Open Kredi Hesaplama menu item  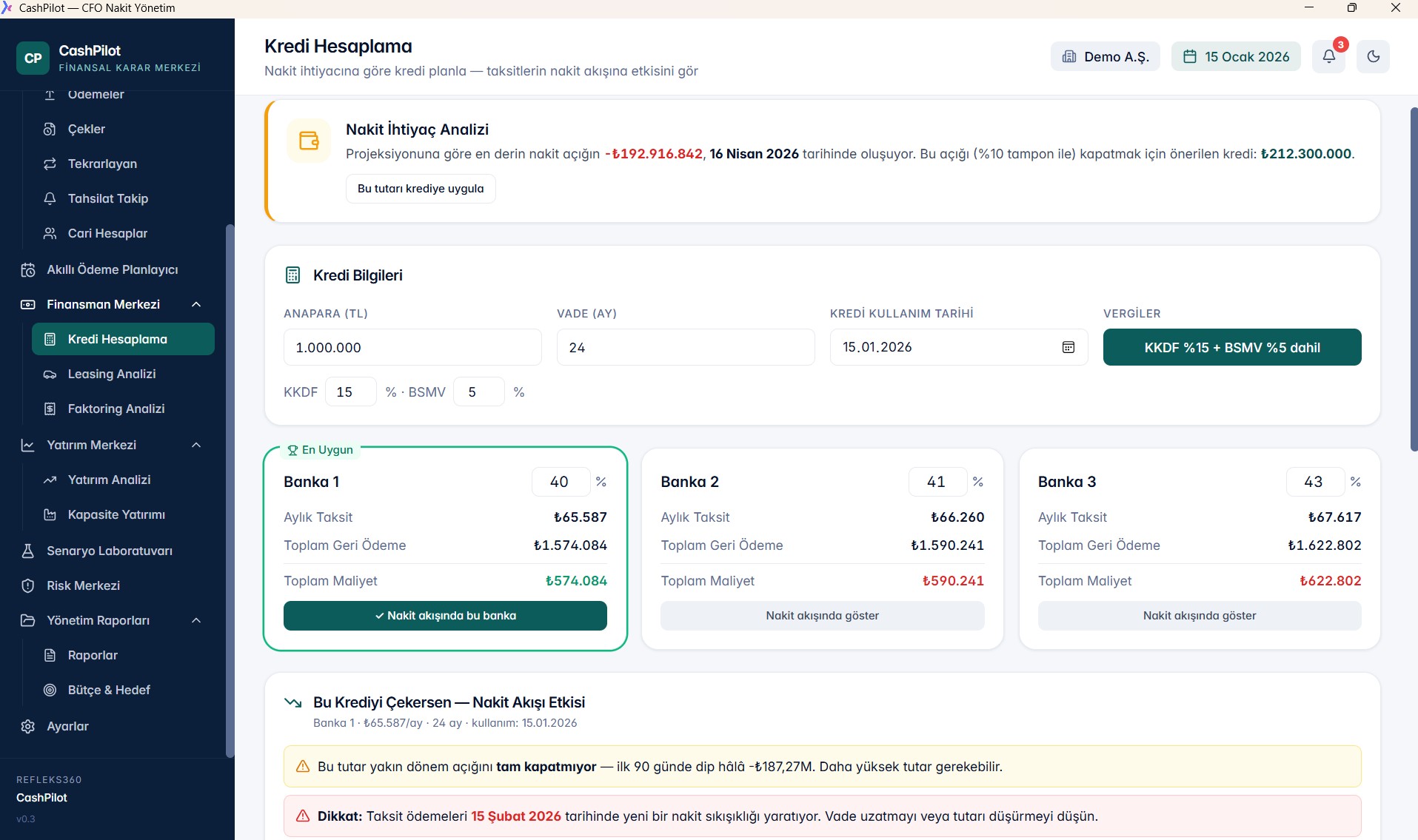(x=123, y=340)
